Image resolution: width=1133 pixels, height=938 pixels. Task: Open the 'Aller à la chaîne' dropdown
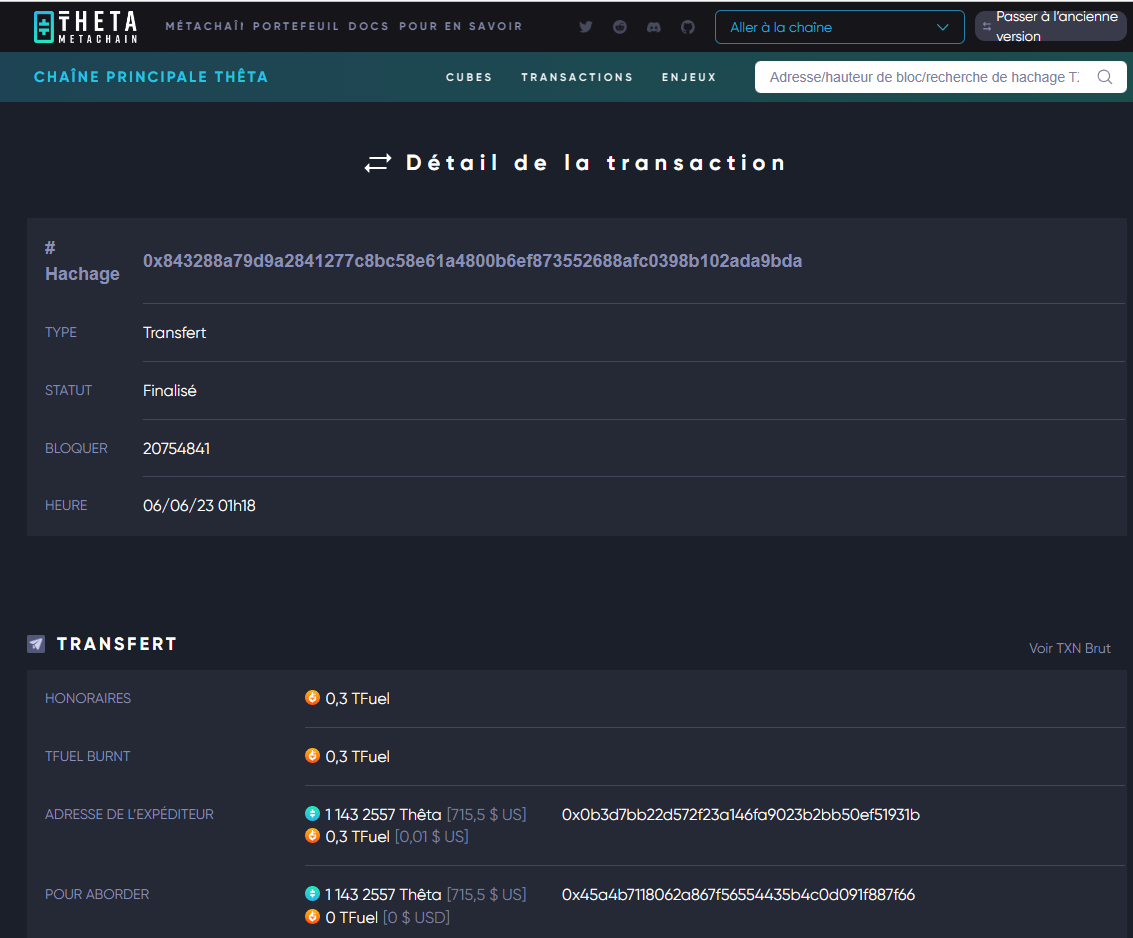[x=840, y=27]
